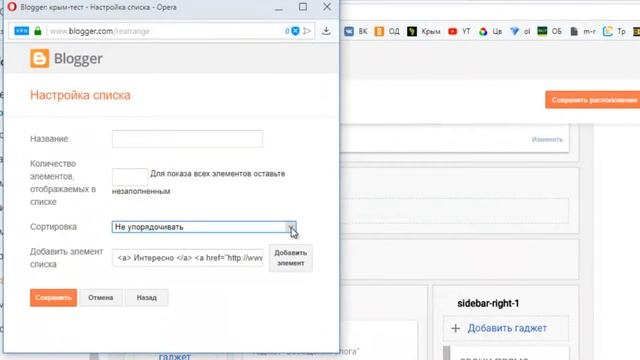The image size is (640, 360).
Task: Click the Blogger logo icon
Action: click(x=40, y=58)
